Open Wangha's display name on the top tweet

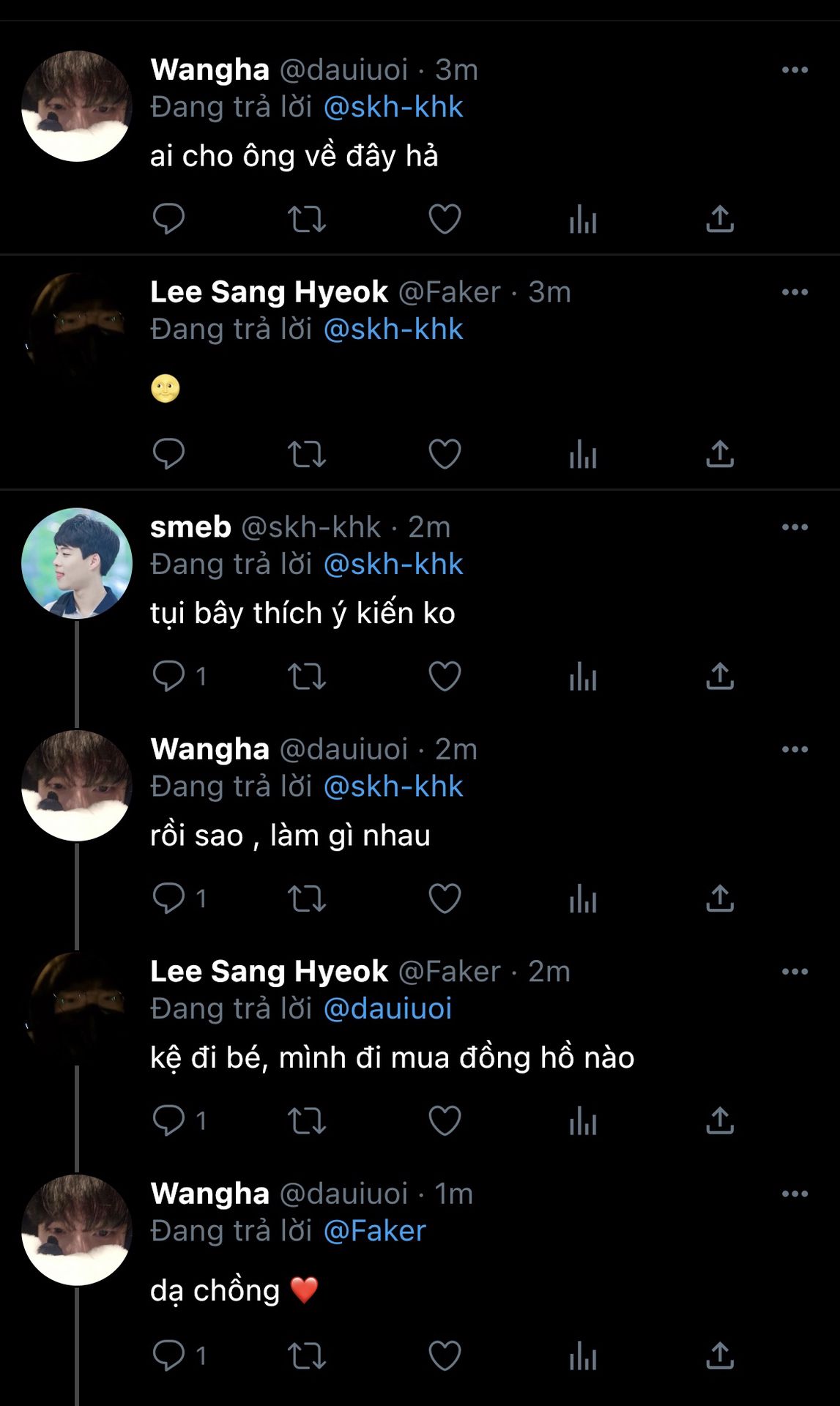(x=210, y=70)
